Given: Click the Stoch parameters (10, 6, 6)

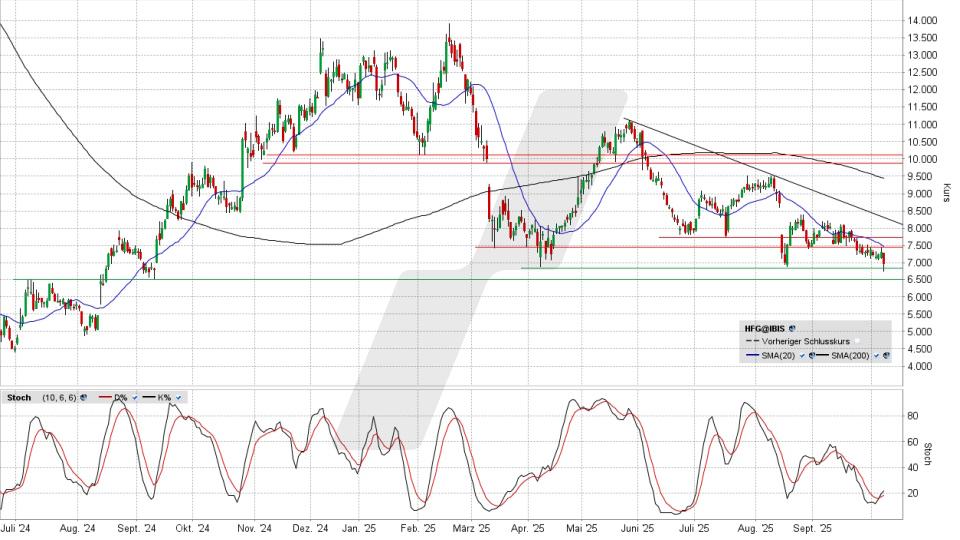Looking at the screenshot, I should [x=58, y=398].
